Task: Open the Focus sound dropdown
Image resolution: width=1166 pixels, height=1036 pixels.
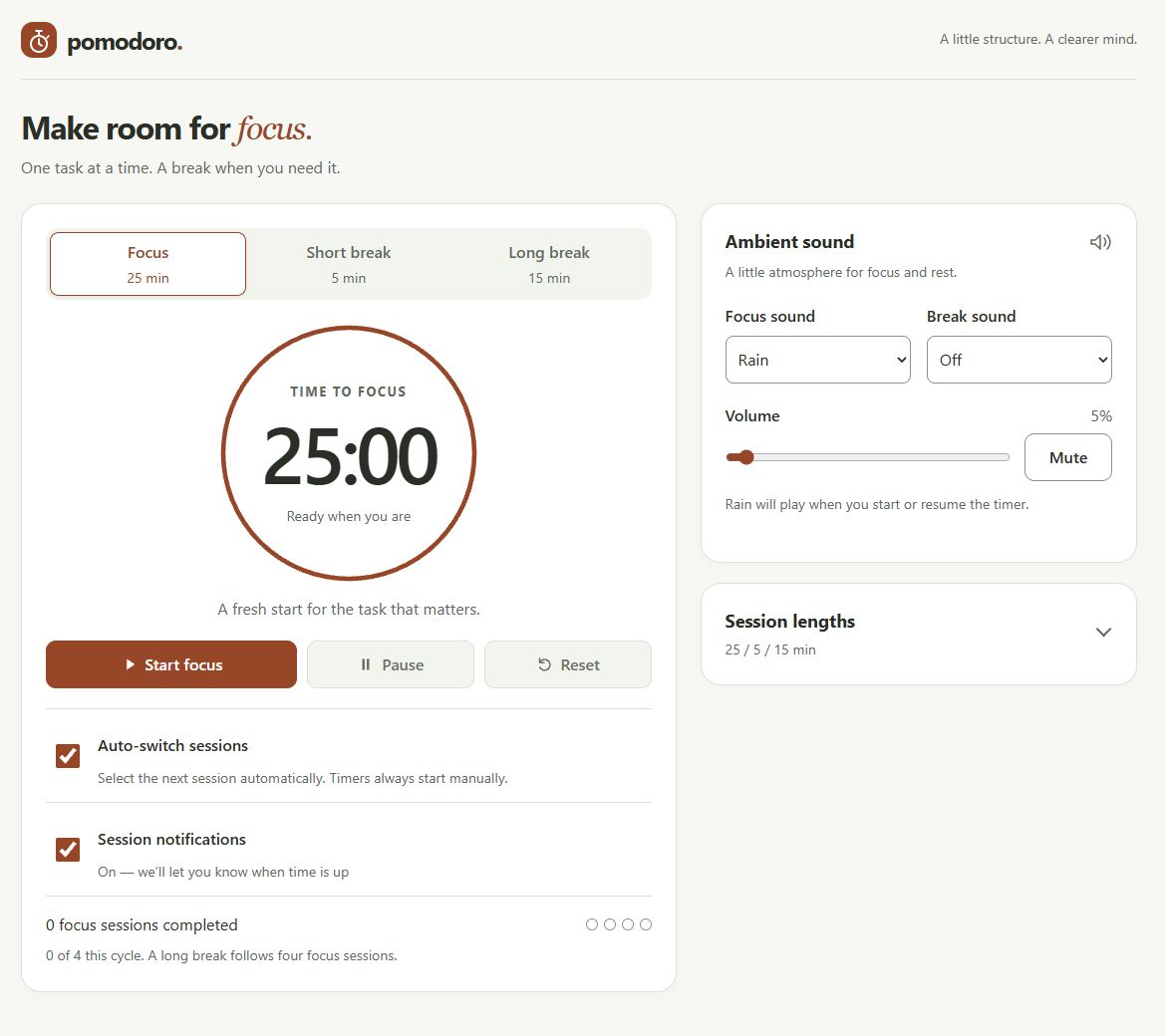Action: pos(818,360)
